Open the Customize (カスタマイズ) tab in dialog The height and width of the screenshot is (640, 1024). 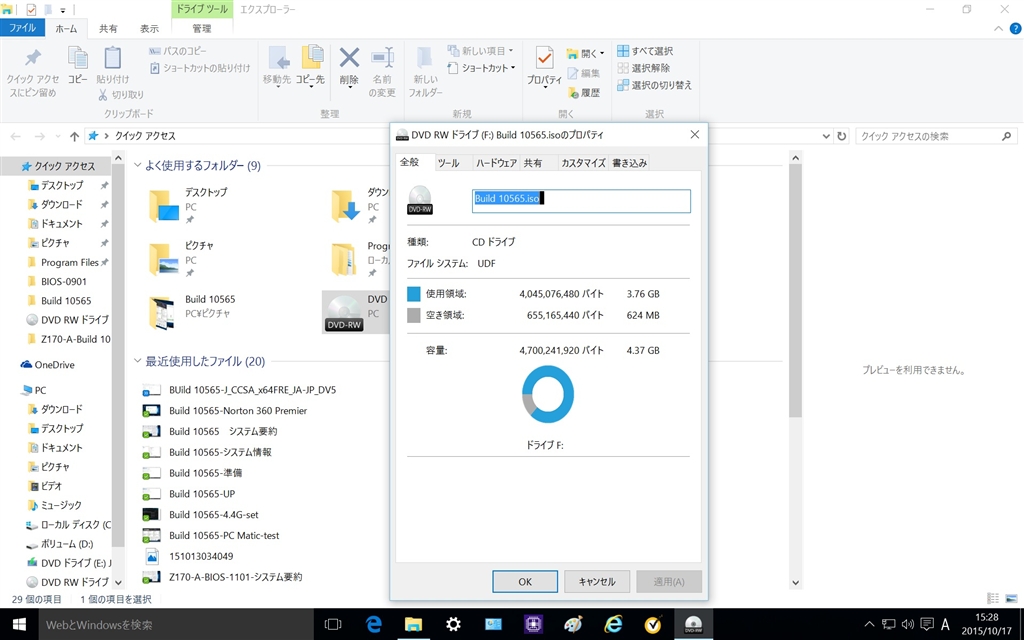coord(583,163)
